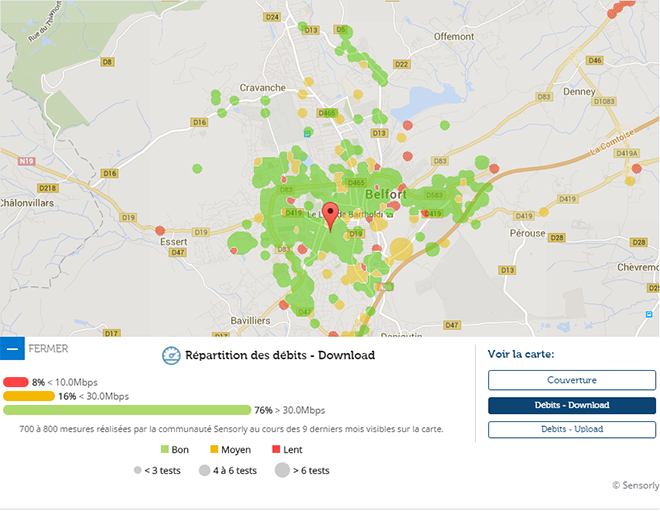Click the D1083 road marker
Screen dimensions: 660x511
(604, 101)
